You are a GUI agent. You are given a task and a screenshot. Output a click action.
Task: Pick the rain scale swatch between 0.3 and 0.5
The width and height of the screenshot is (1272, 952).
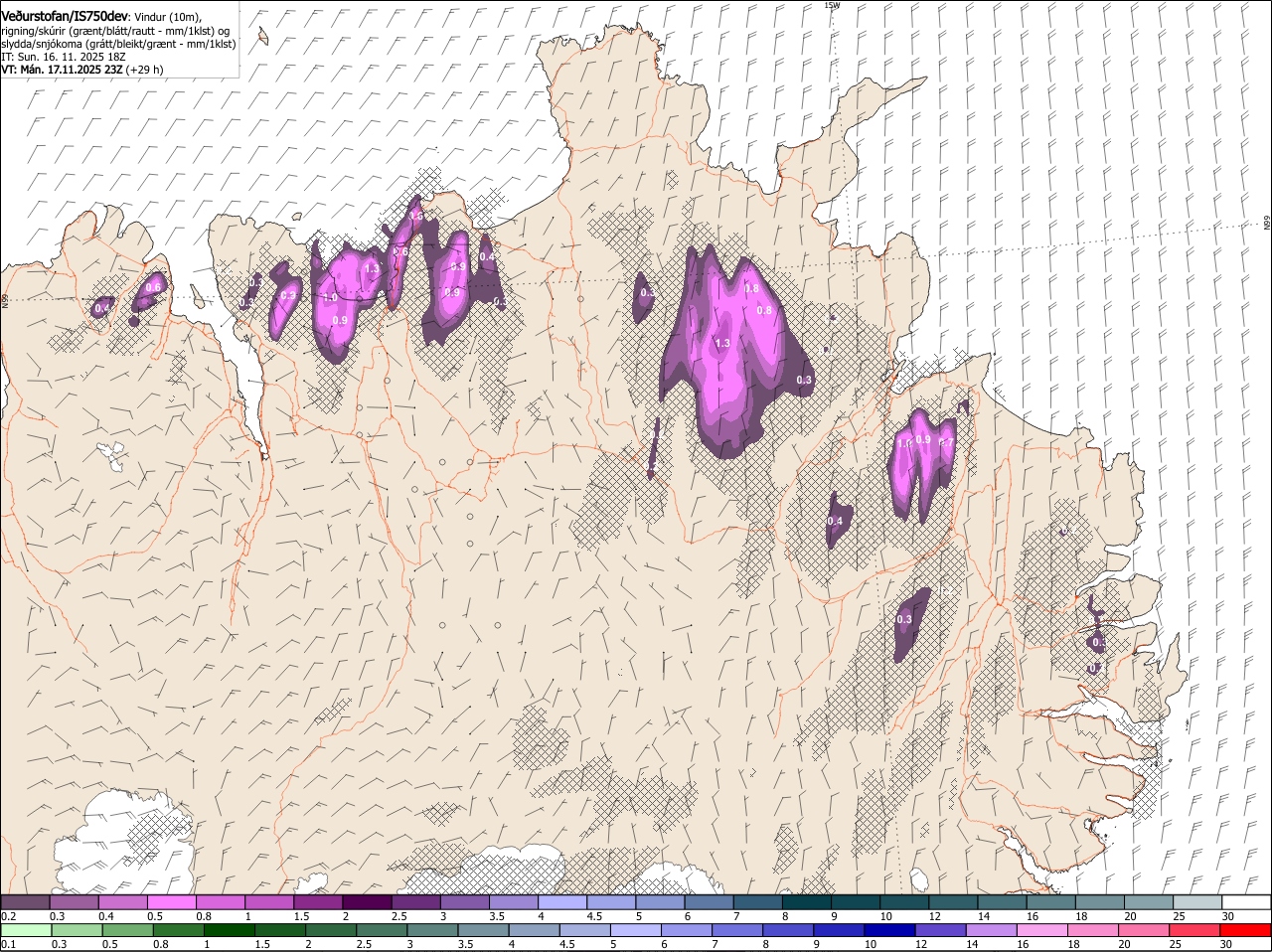77,930
